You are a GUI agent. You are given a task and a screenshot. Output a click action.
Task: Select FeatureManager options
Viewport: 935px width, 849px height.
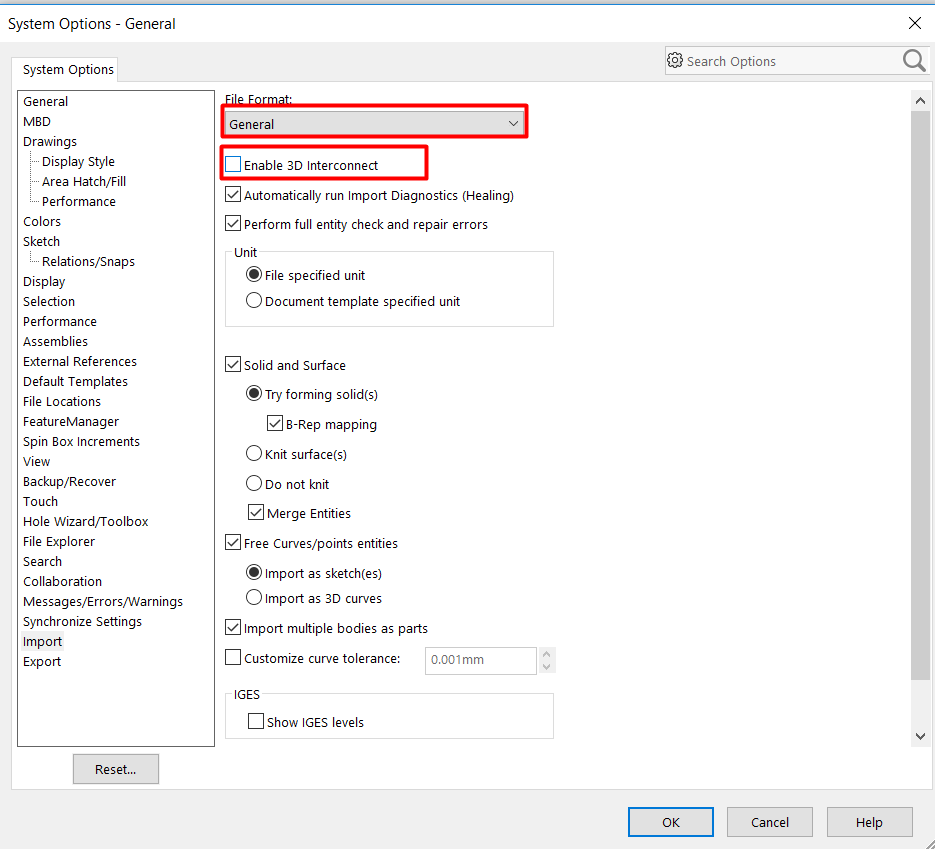pyautogui.click(x=71, y=422)
